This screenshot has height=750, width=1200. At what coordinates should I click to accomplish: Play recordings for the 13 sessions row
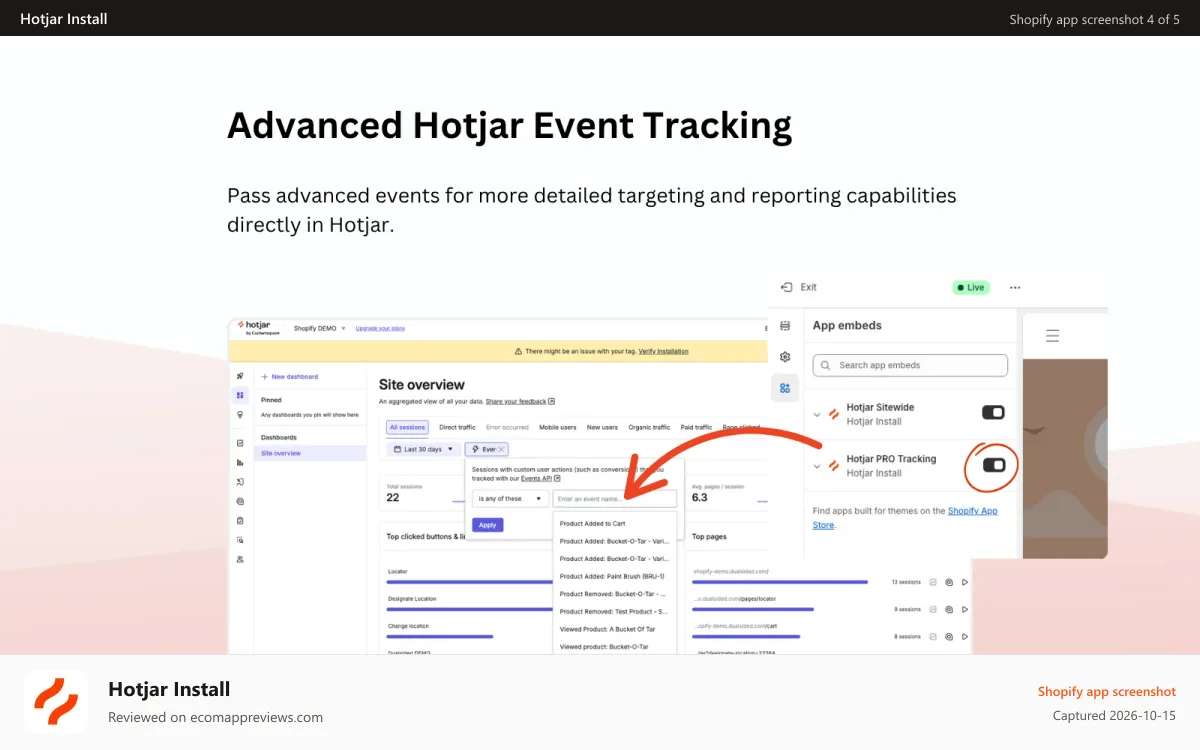965,582
